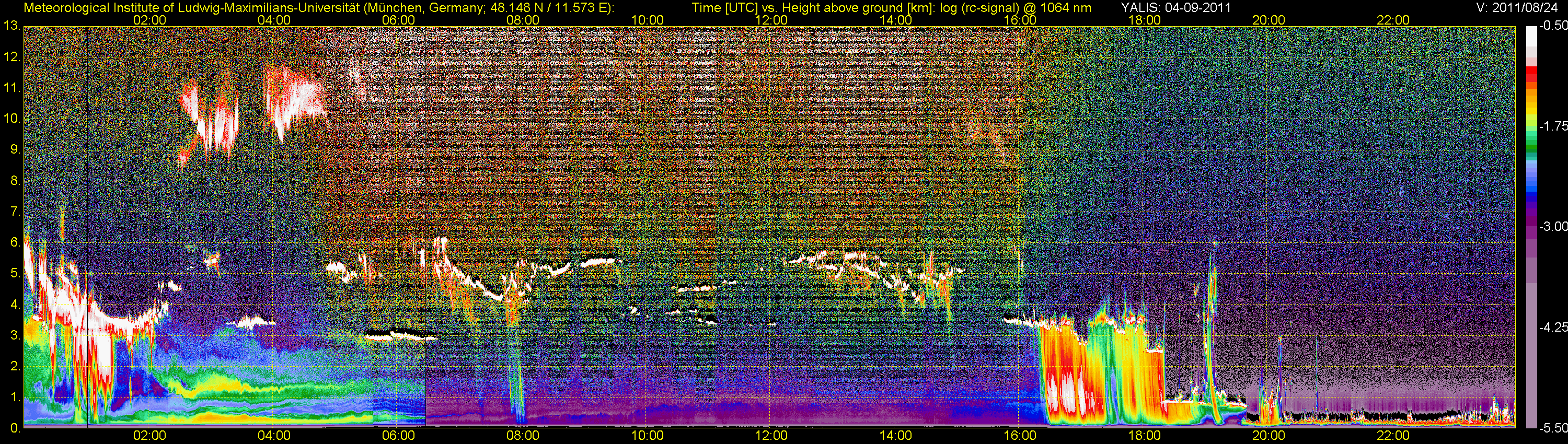Select the 18:00 label on the upper time axis

click(1144, 20)
